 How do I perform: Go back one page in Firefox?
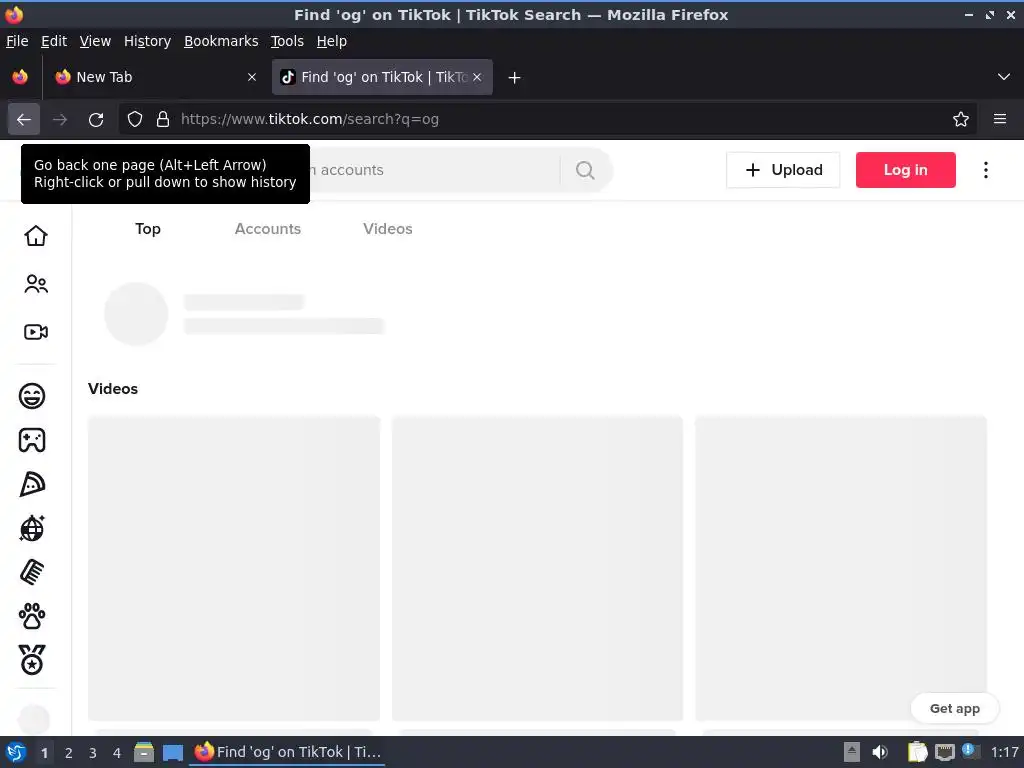(x=24, y=120)
